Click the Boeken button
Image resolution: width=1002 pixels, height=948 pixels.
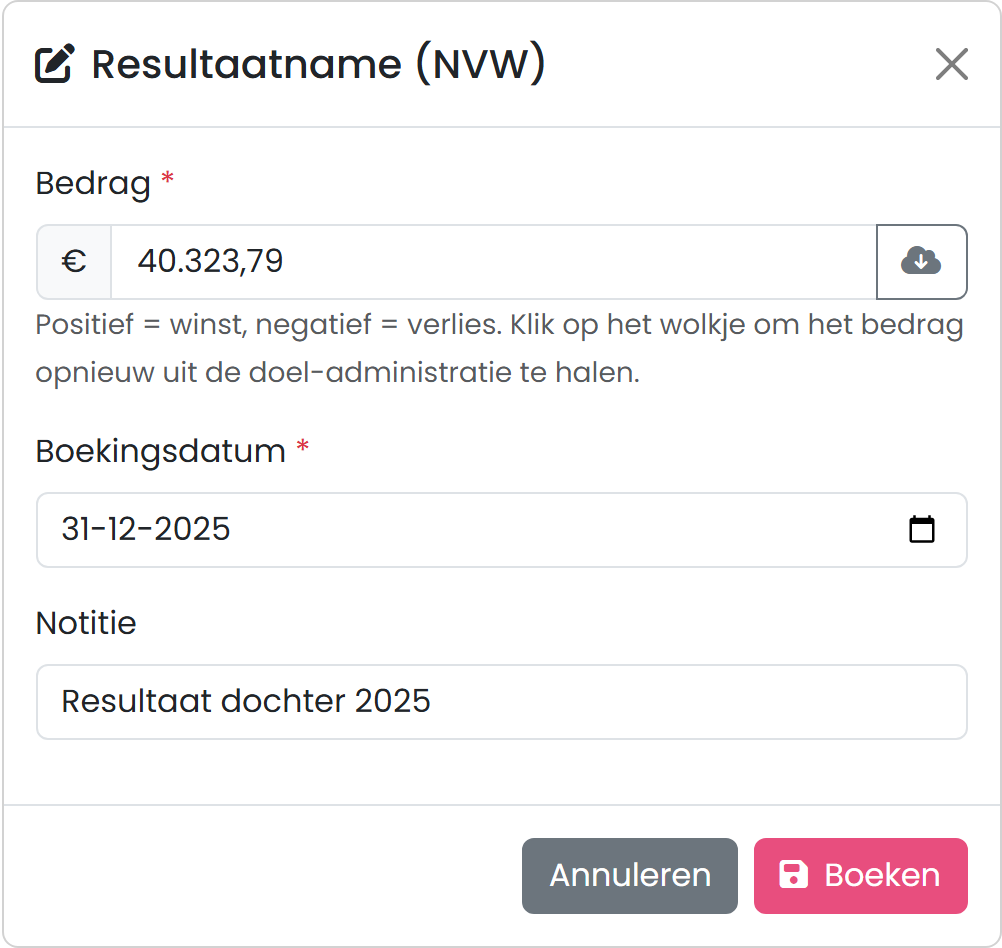coord(860,875)
